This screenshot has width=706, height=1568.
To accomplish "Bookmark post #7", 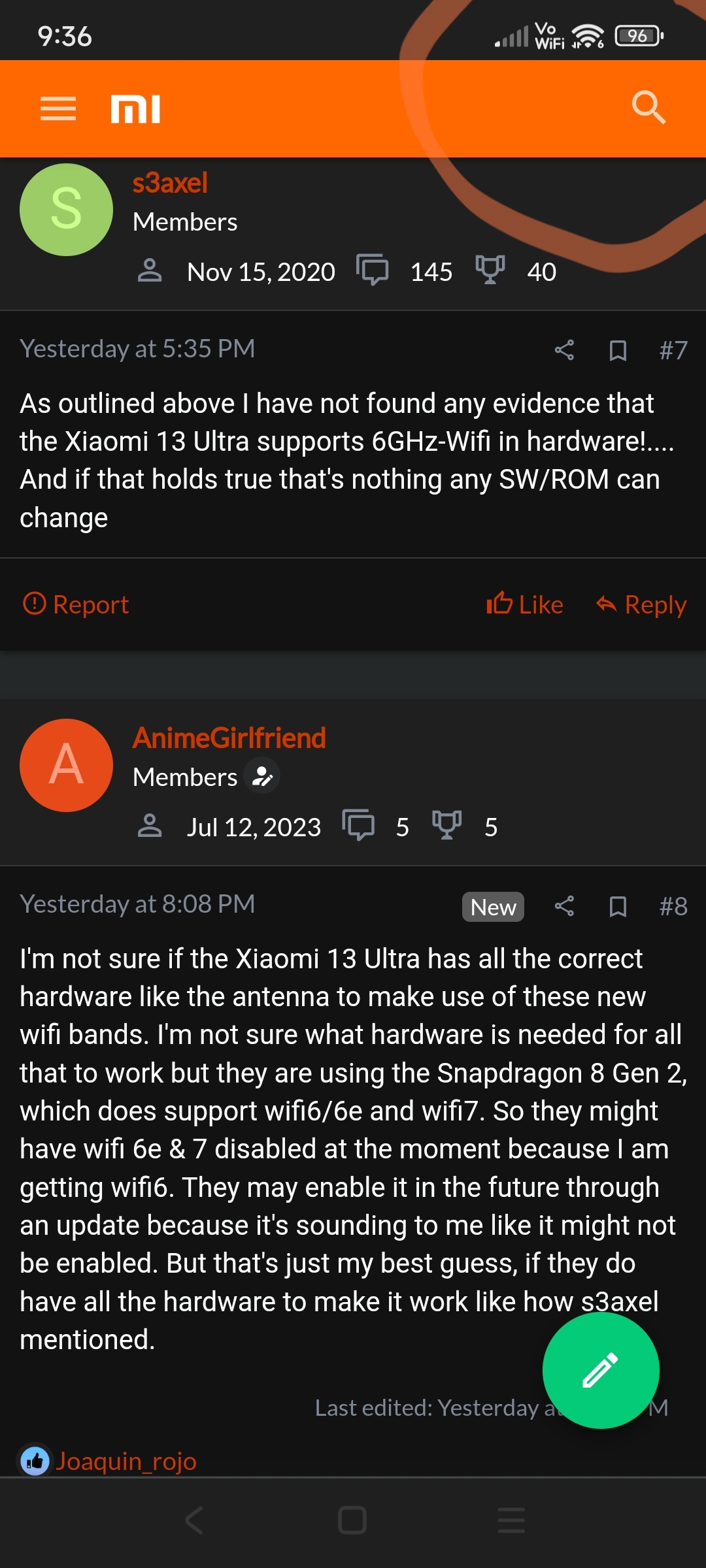I will [618, 350].
